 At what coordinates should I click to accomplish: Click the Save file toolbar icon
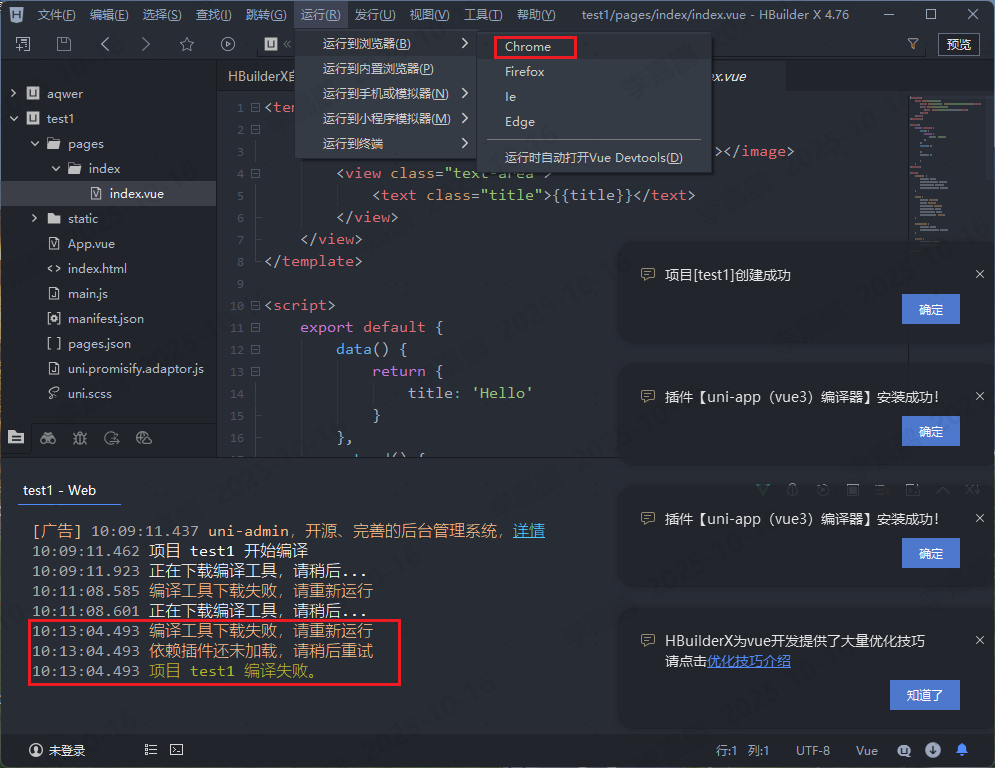pos(64,44)
